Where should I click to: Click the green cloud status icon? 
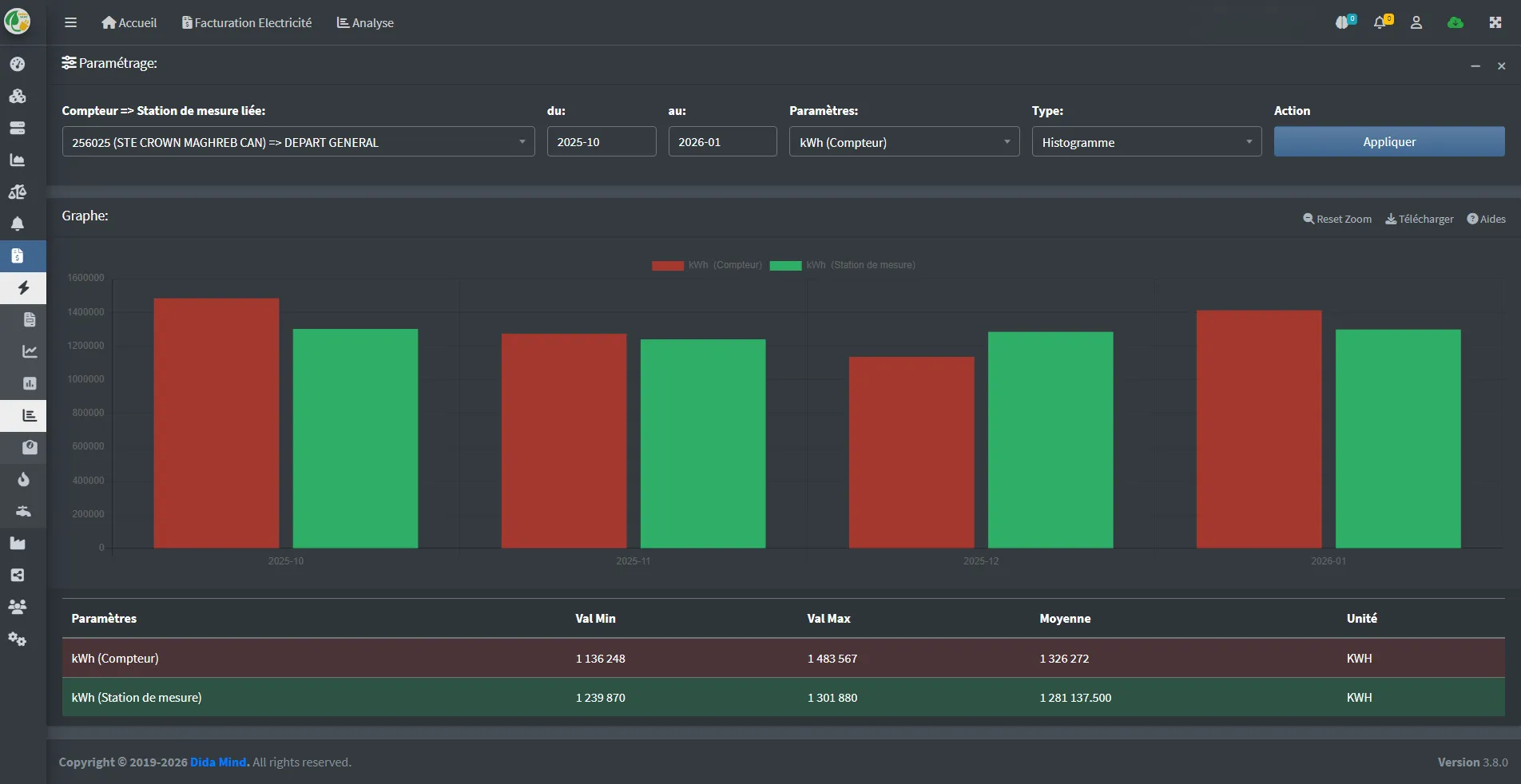click(x=1455, y=22)
